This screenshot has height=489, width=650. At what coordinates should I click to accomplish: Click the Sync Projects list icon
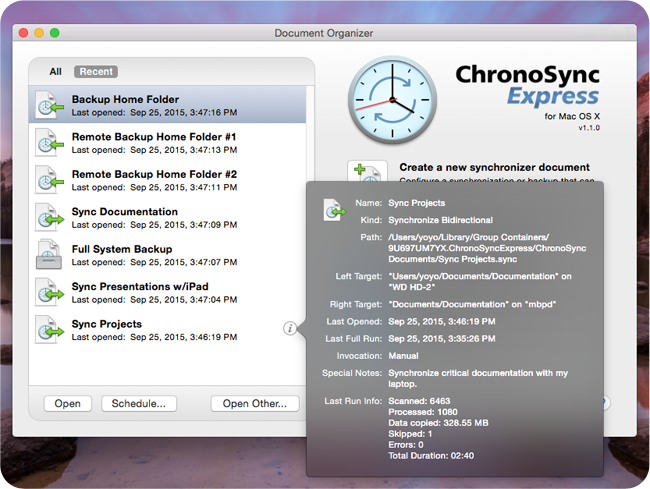[49, 329]
